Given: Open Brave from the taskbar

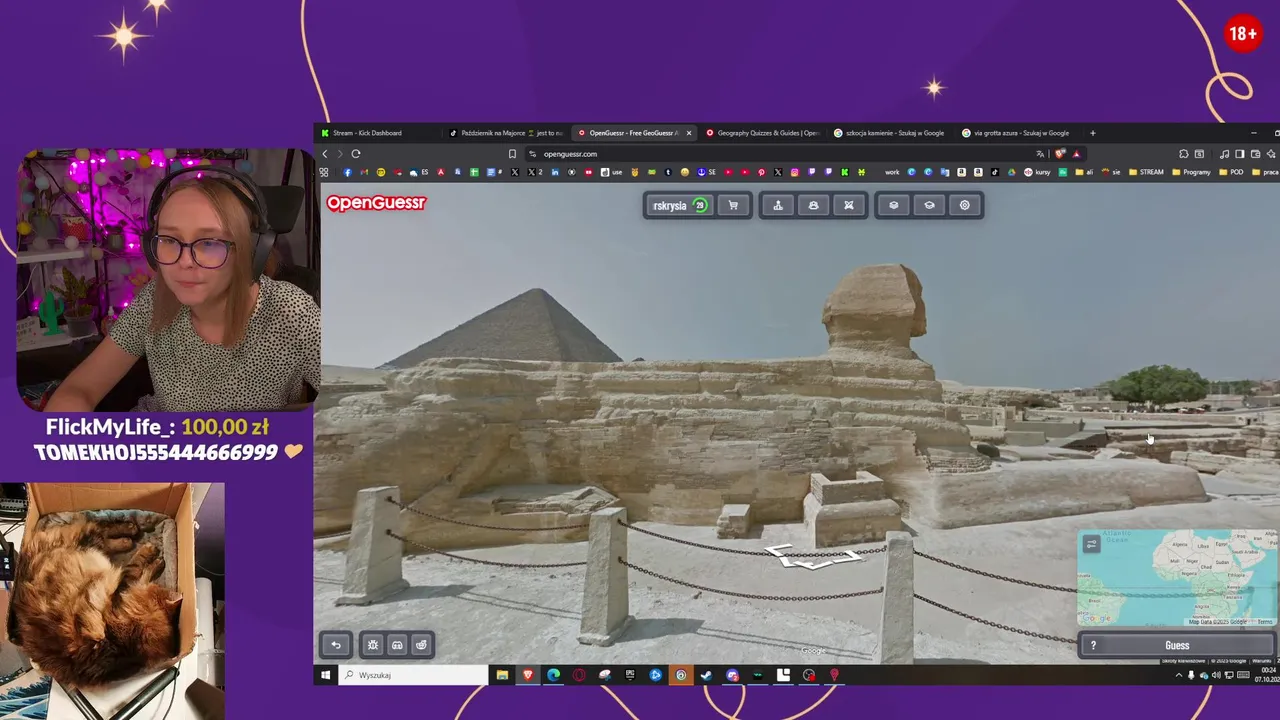Looking at the screenshot, I should point(528,675).
